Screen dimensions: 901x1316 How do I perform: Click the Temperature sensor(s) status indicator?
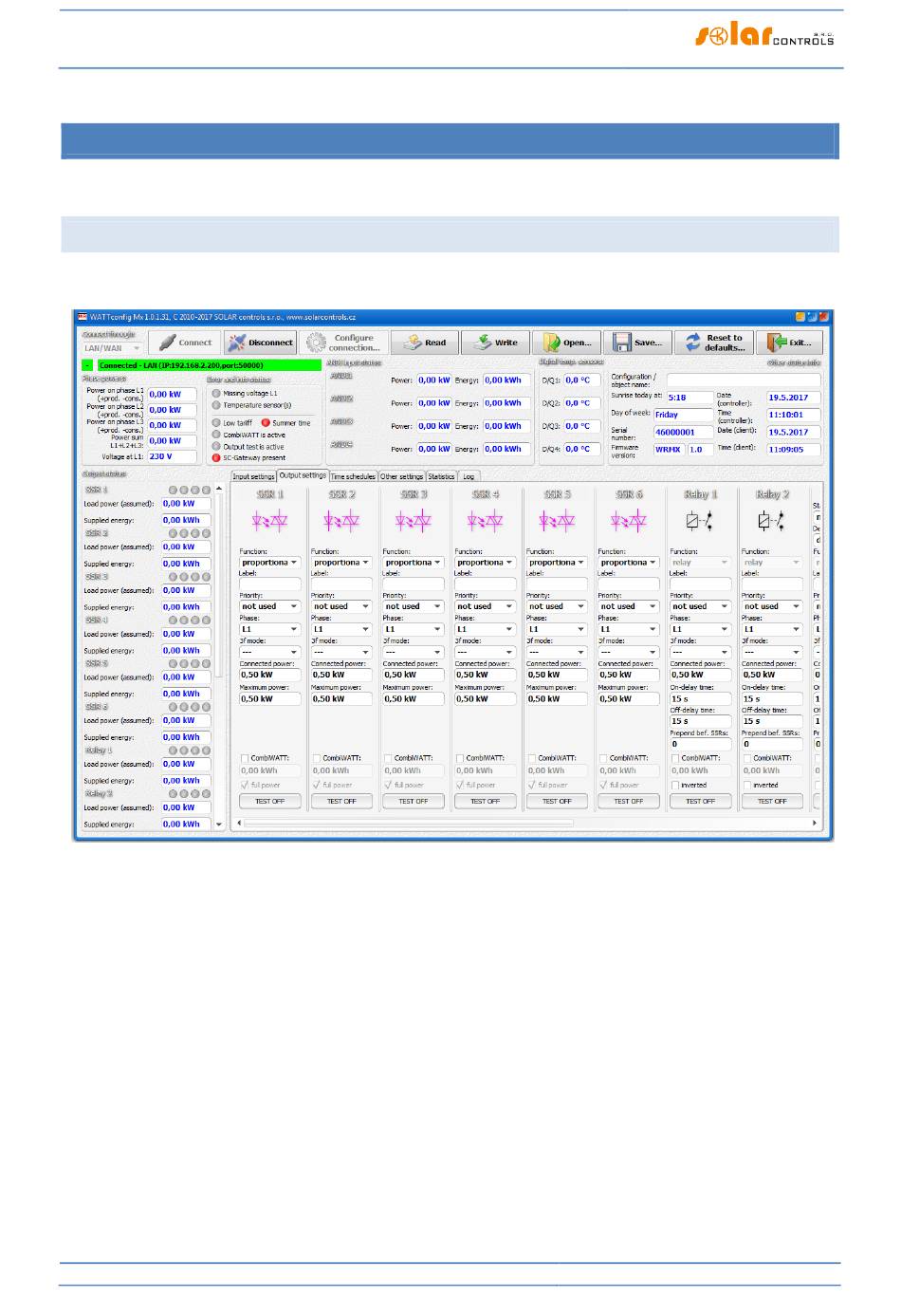click(x=216, y=405)
